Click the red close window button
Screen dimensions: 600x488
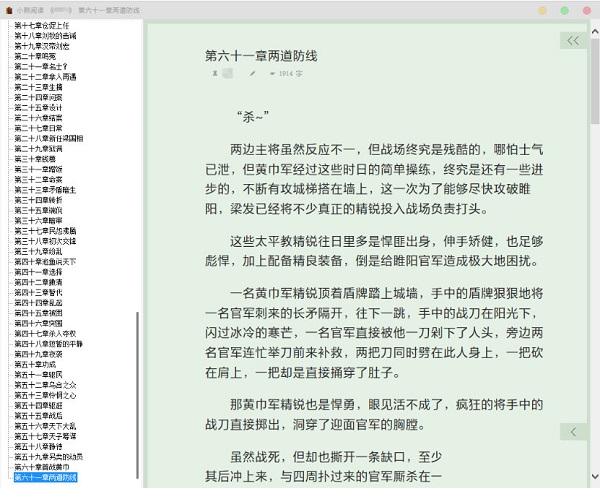click(x=587, y=11)
